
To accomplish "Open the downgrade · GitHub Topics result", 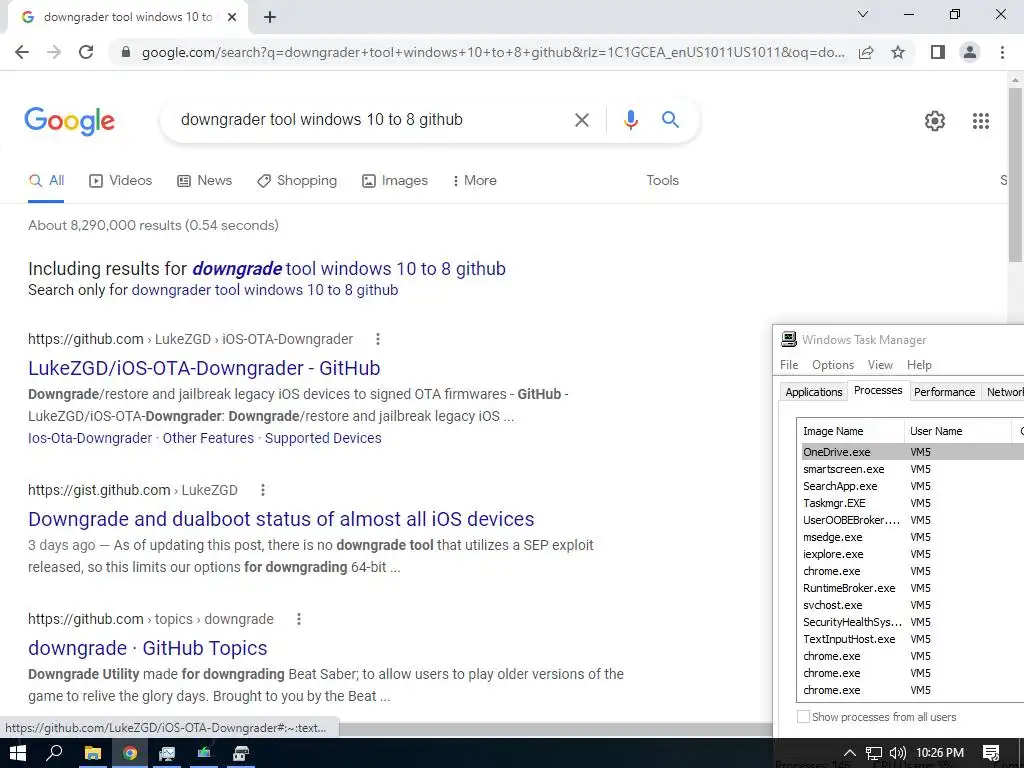I will pos(148,648).
